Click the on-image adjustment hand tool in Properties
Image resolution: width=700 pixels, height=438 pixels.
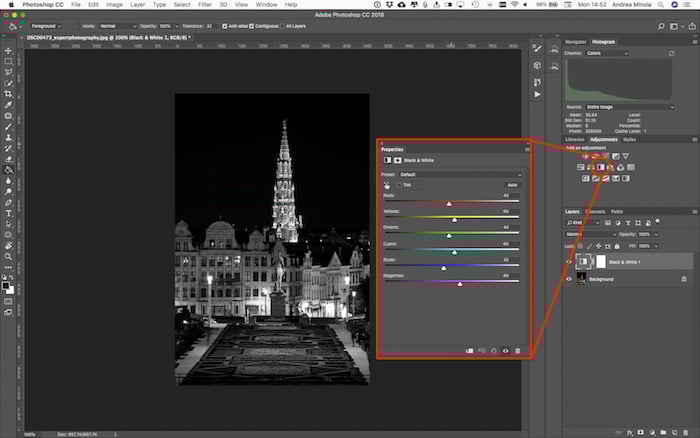[387, 185]
